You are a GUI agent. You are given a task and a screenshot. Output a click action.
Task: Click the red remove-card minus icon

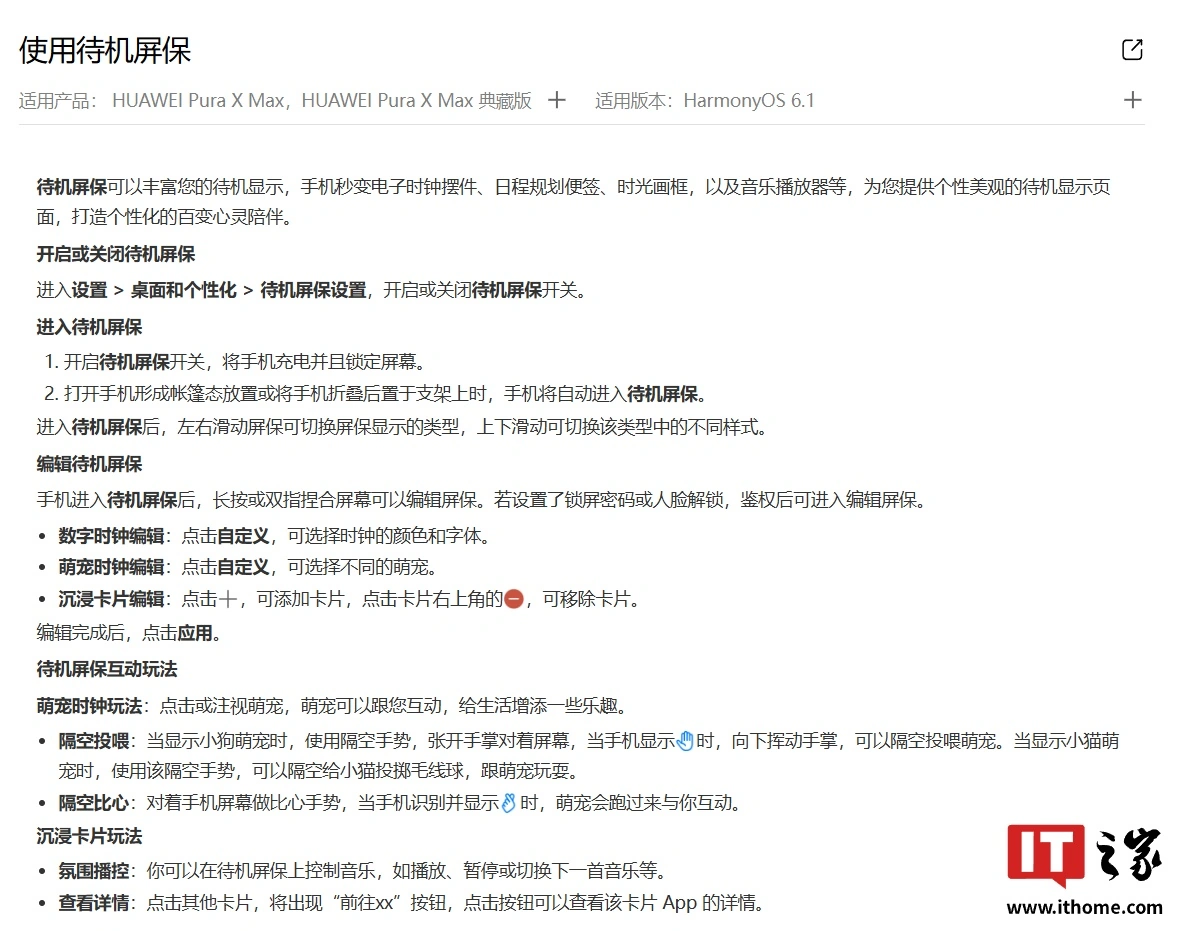tap(513, 599)
